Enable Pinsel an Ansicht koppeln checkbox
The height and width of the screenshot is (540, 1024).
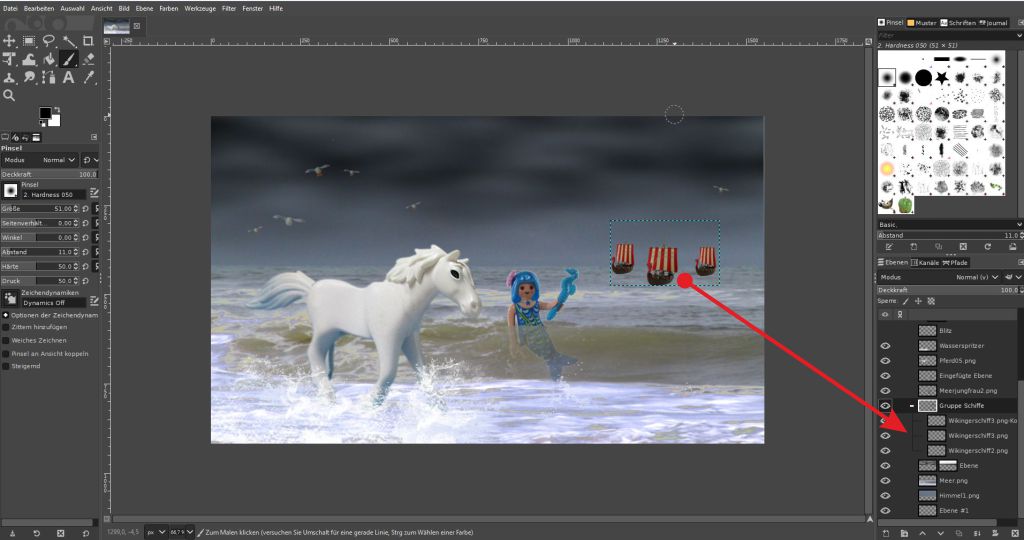tap(6, 353)
